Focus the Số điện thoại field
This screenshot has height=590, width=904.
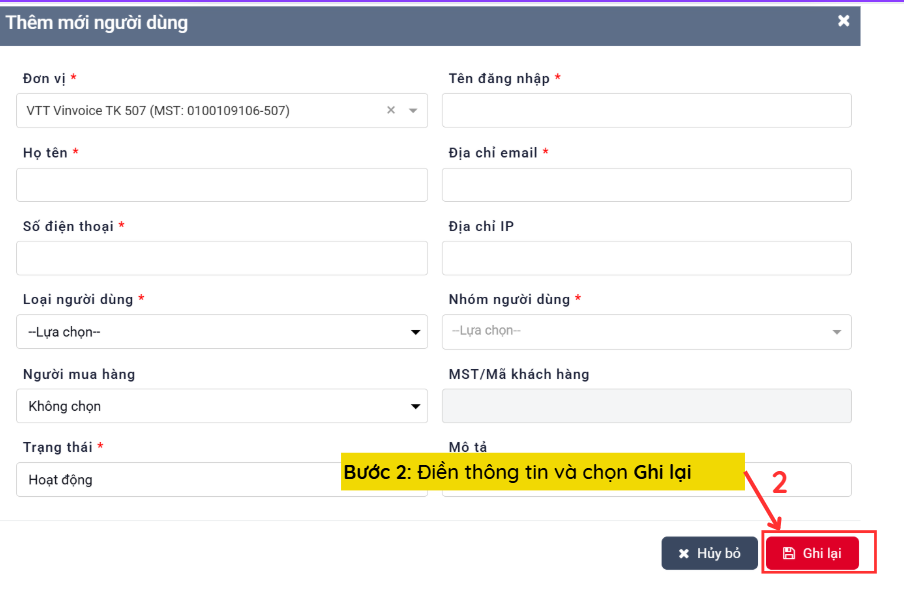[x=222, y=258]
